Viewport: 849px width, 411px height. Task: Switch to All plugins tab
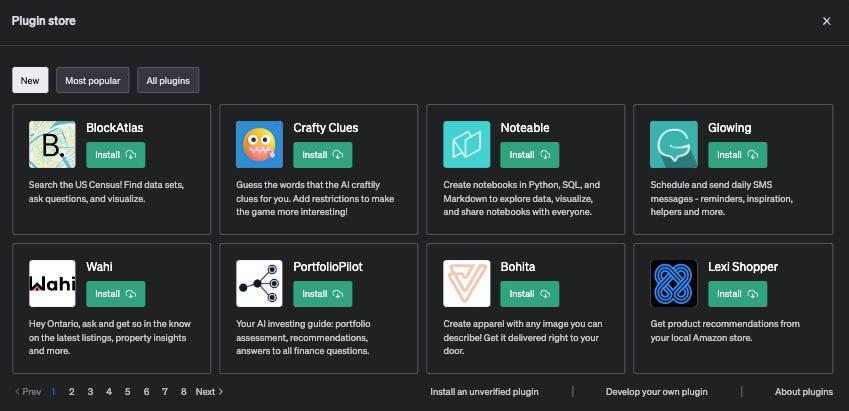click(x=168, y=80)
